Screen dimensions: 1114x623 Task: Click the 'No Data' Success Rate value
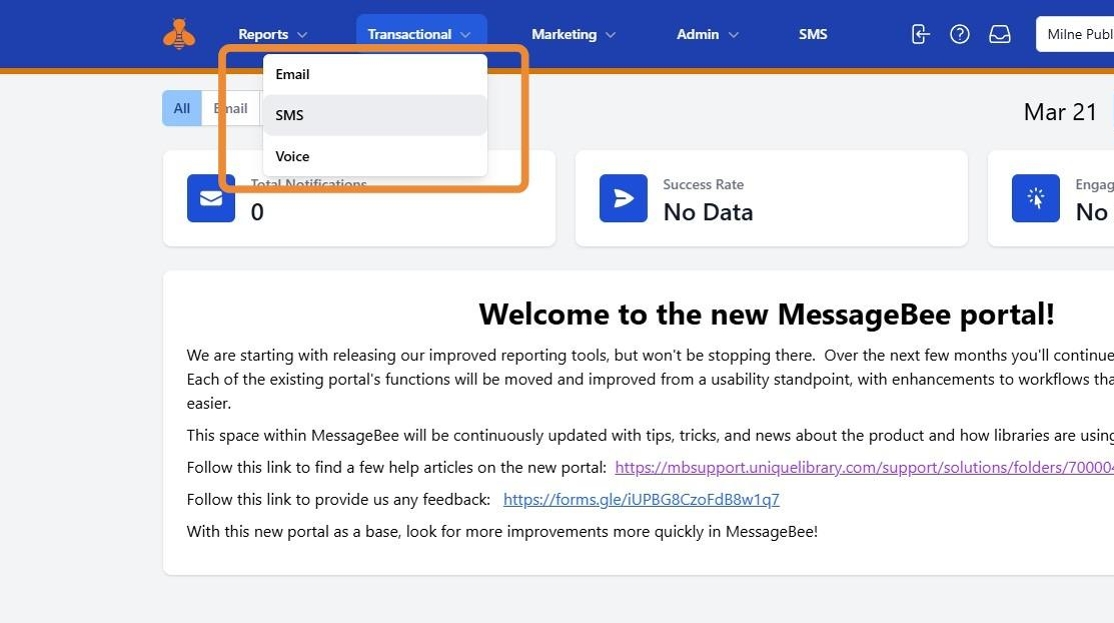(708, 212)
